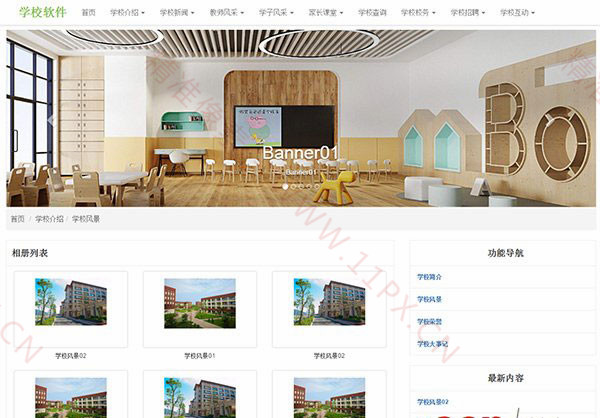600x418 pixels.
Task: Open the 学校查询 navigation item
Action: click(x=372, y=13)
